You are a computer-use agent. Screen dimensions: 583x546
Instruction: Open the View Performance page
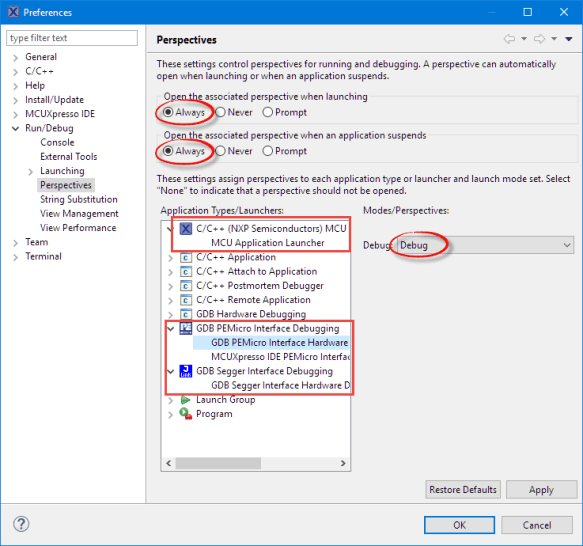tap(78, 228)
